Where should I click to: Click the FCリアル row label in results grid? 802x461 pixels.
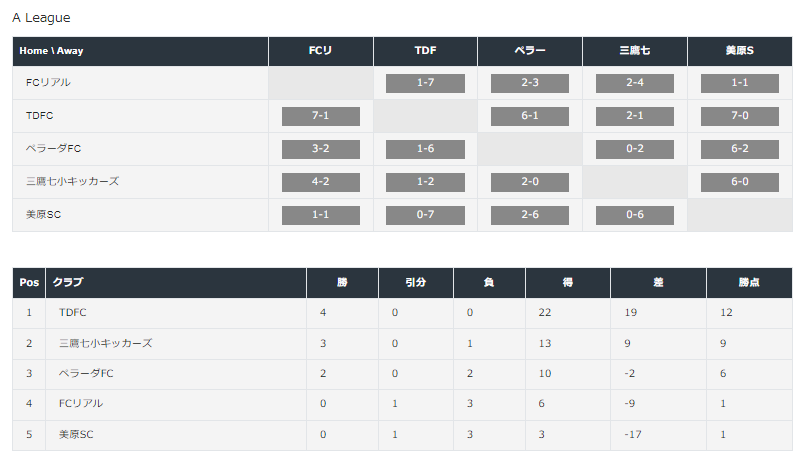[x=48, y=82]
